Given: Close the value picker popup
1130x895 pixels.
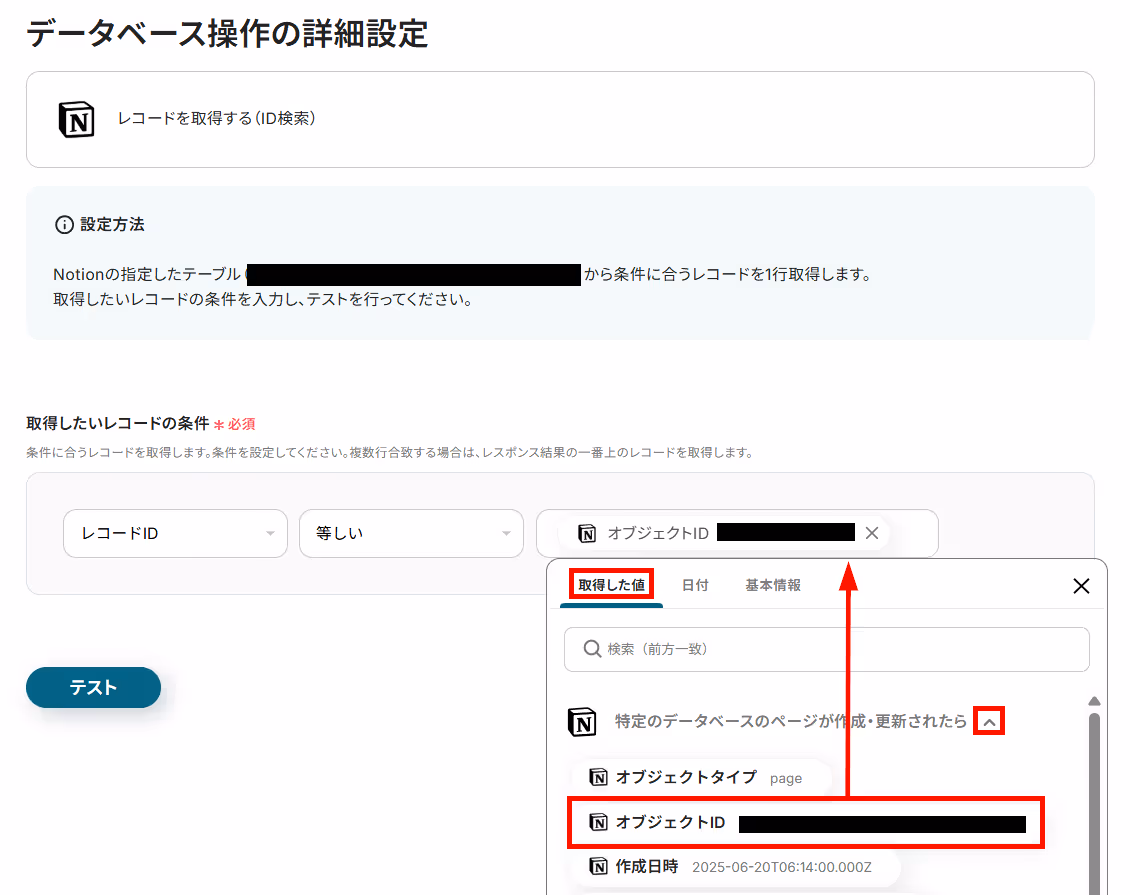Looking at the screenshot, I should tap(1081, 586).
